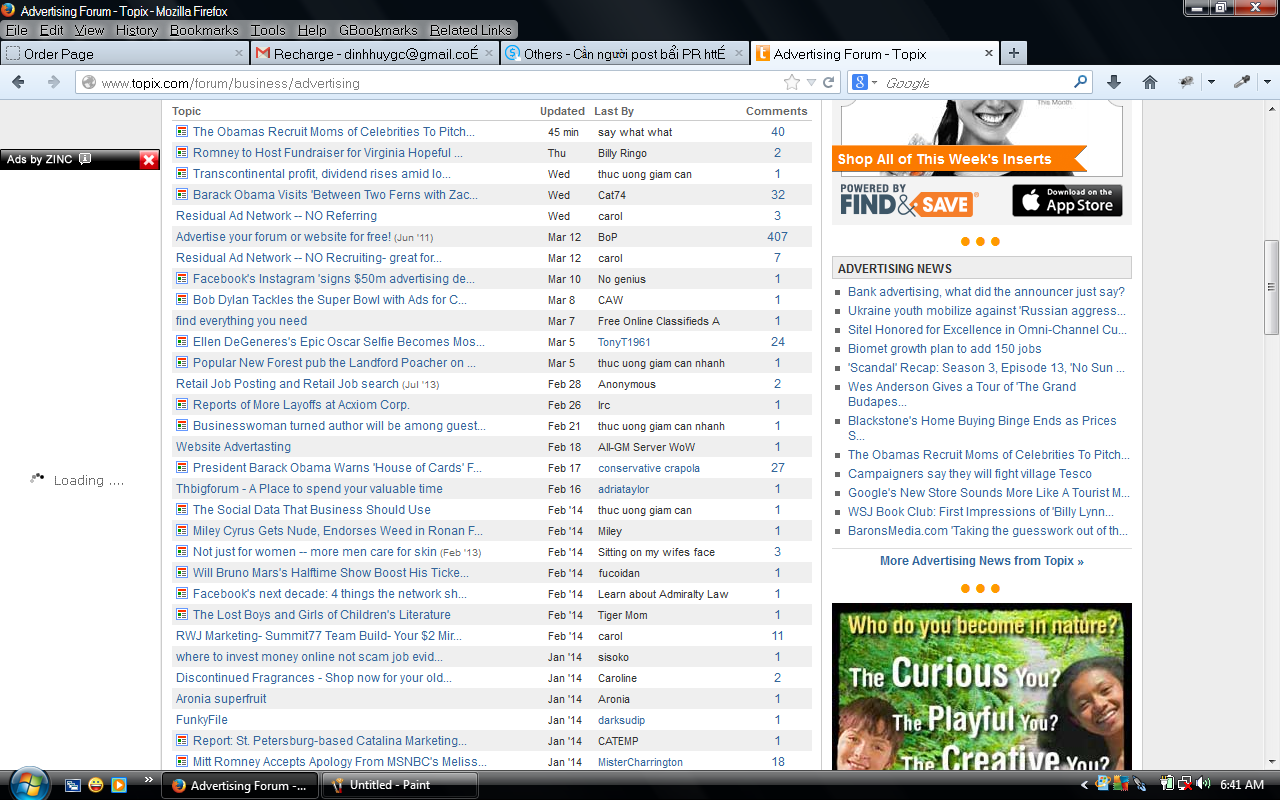1280x800 pixels.
Task: Close the Ads by ZINC panel
Action: point(149,159)
